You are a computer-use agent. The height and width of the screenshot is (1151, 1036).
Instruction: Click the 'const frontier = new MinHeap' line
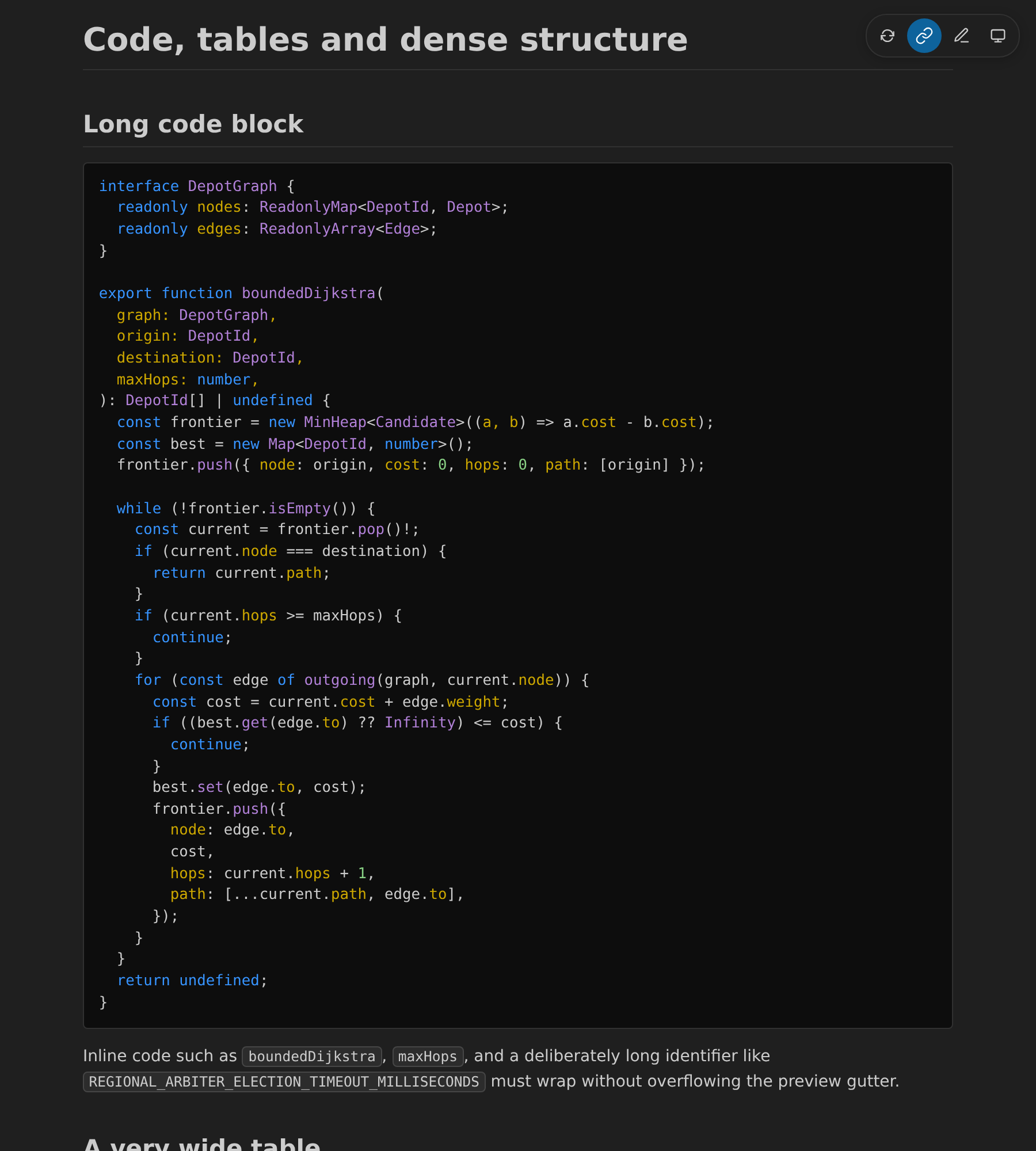click(415, 422)
